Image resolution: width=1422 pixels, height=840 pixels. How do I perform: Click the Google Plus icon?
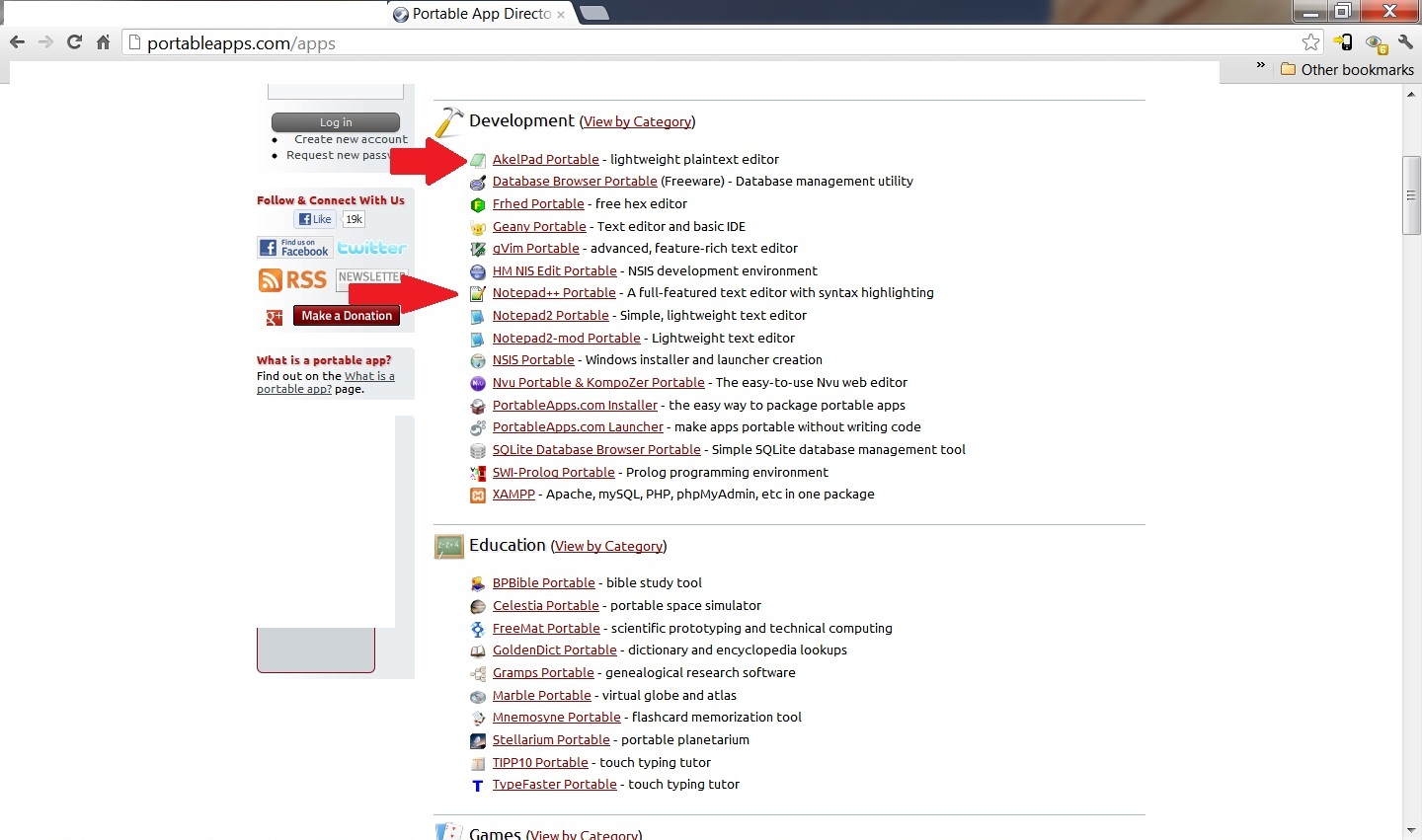[275, 317]
